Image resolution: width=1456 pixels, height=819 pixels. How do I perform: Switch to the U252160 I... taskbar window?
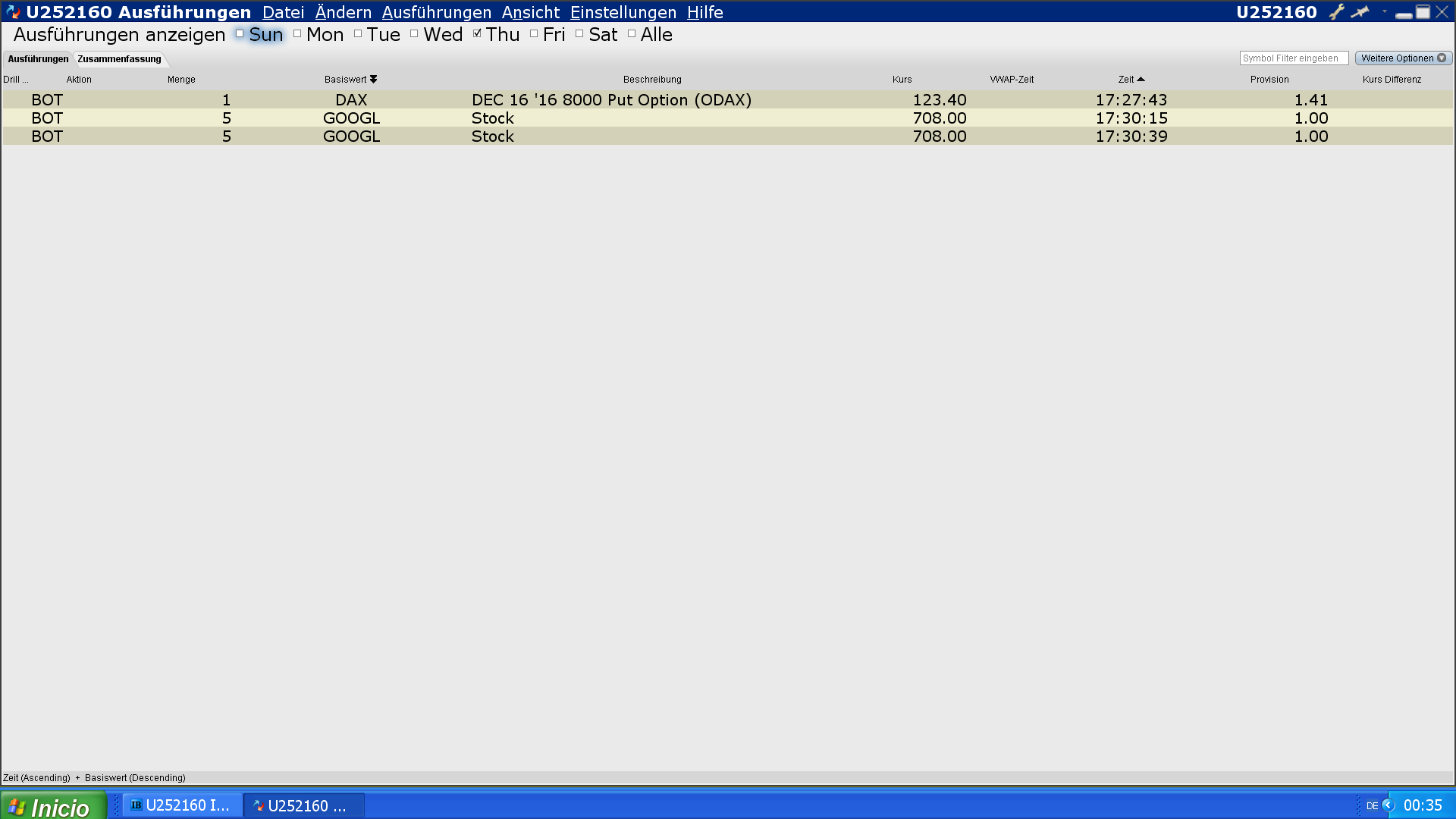pos(182,805)
